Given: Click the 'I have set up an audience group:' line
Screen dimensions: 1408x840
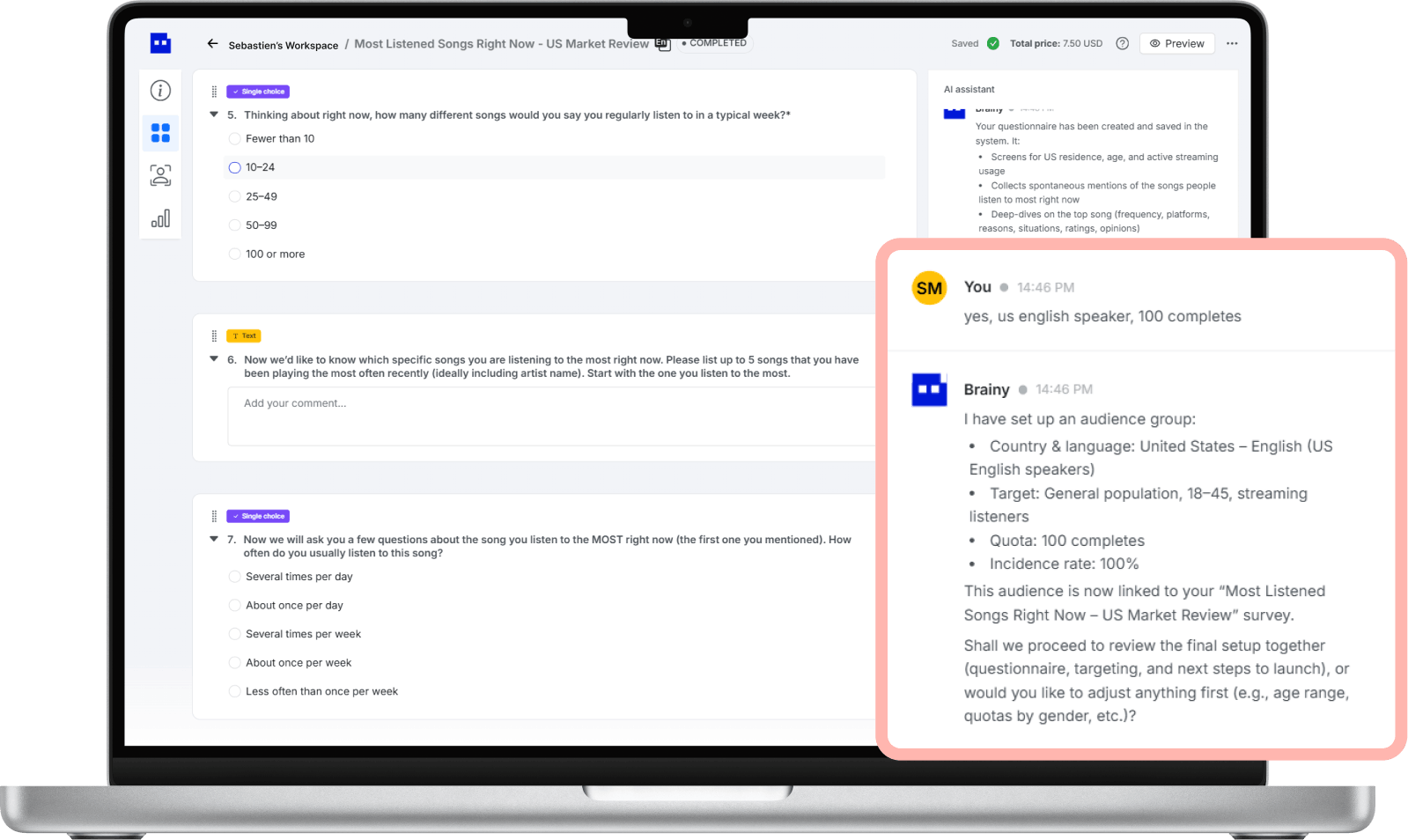Looking at the screenshot, I should 1080,419.
